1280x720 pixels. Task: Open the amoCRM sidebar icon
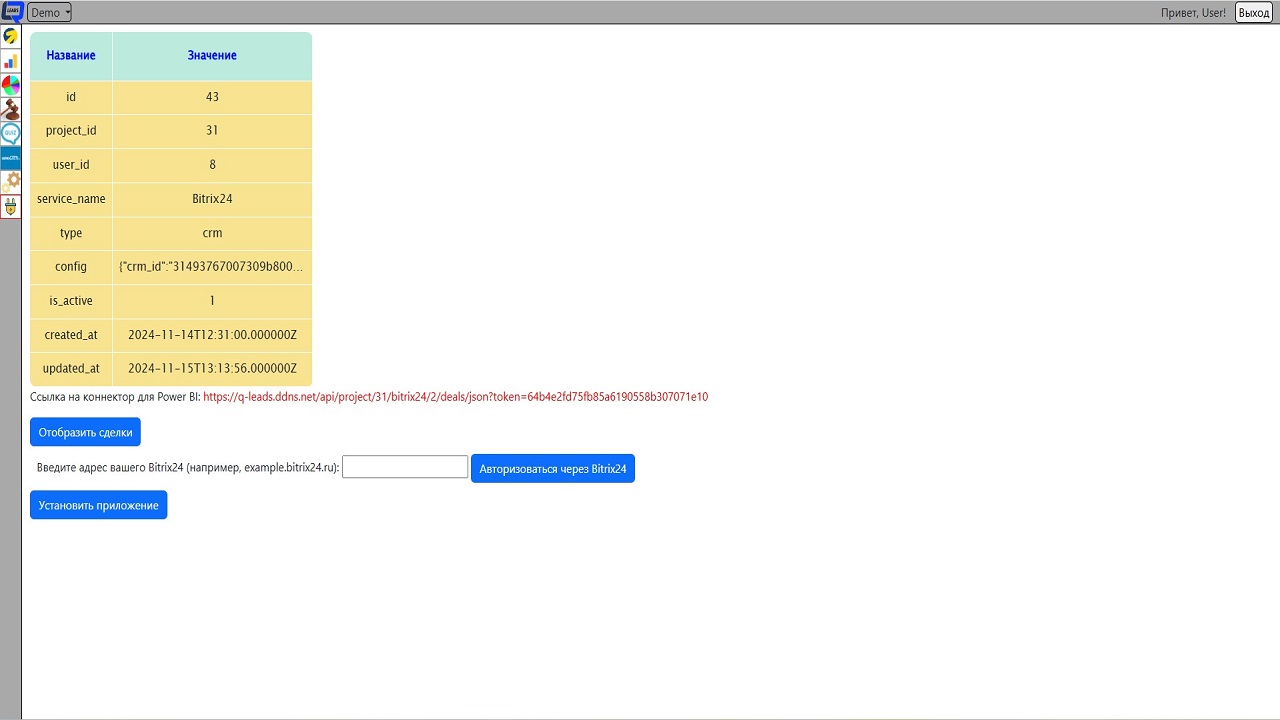coord(11,157)
